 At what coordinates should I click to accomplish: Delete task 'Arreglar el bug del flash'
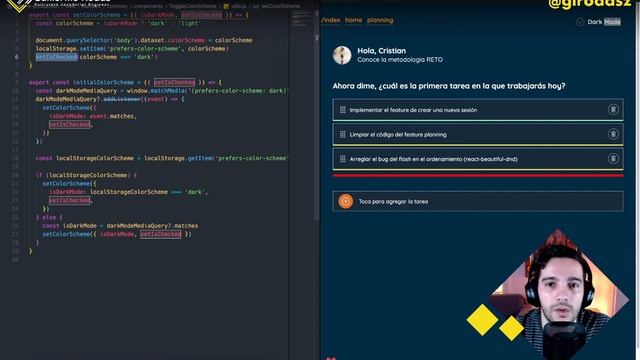(x=613, y=159)
